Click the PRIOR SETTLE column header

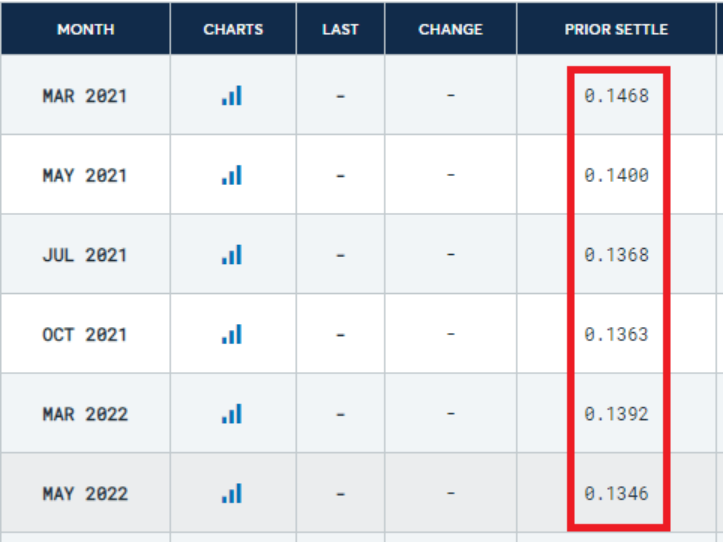tap(616, 29)
